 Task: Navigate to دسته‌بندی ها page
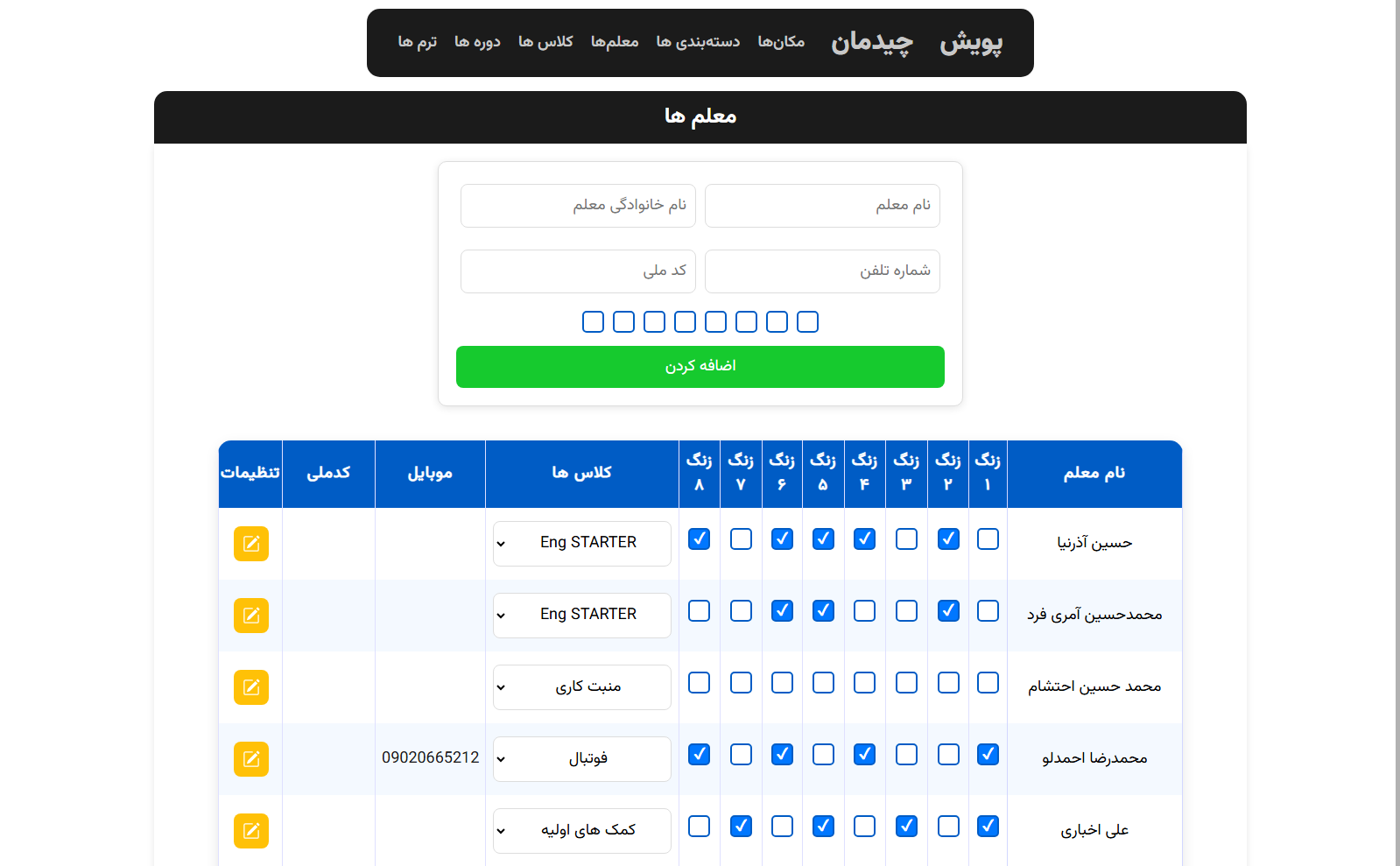click(x=698, y=42)
